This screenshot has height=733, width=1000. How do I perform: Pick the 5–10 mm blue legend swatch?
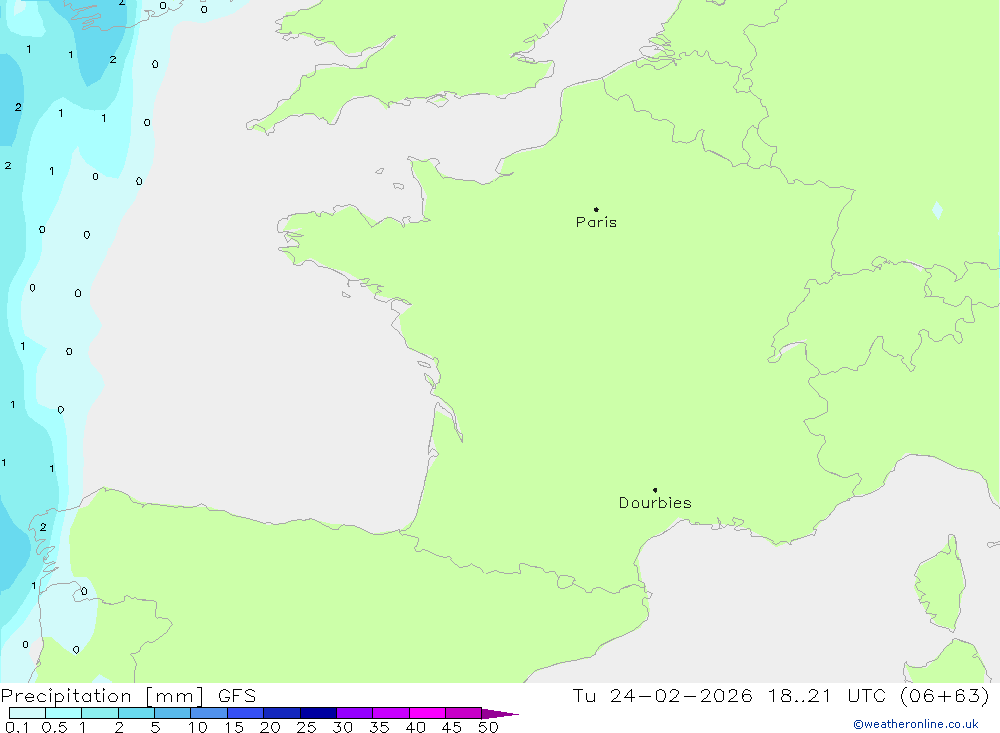[x=172, y=713]
